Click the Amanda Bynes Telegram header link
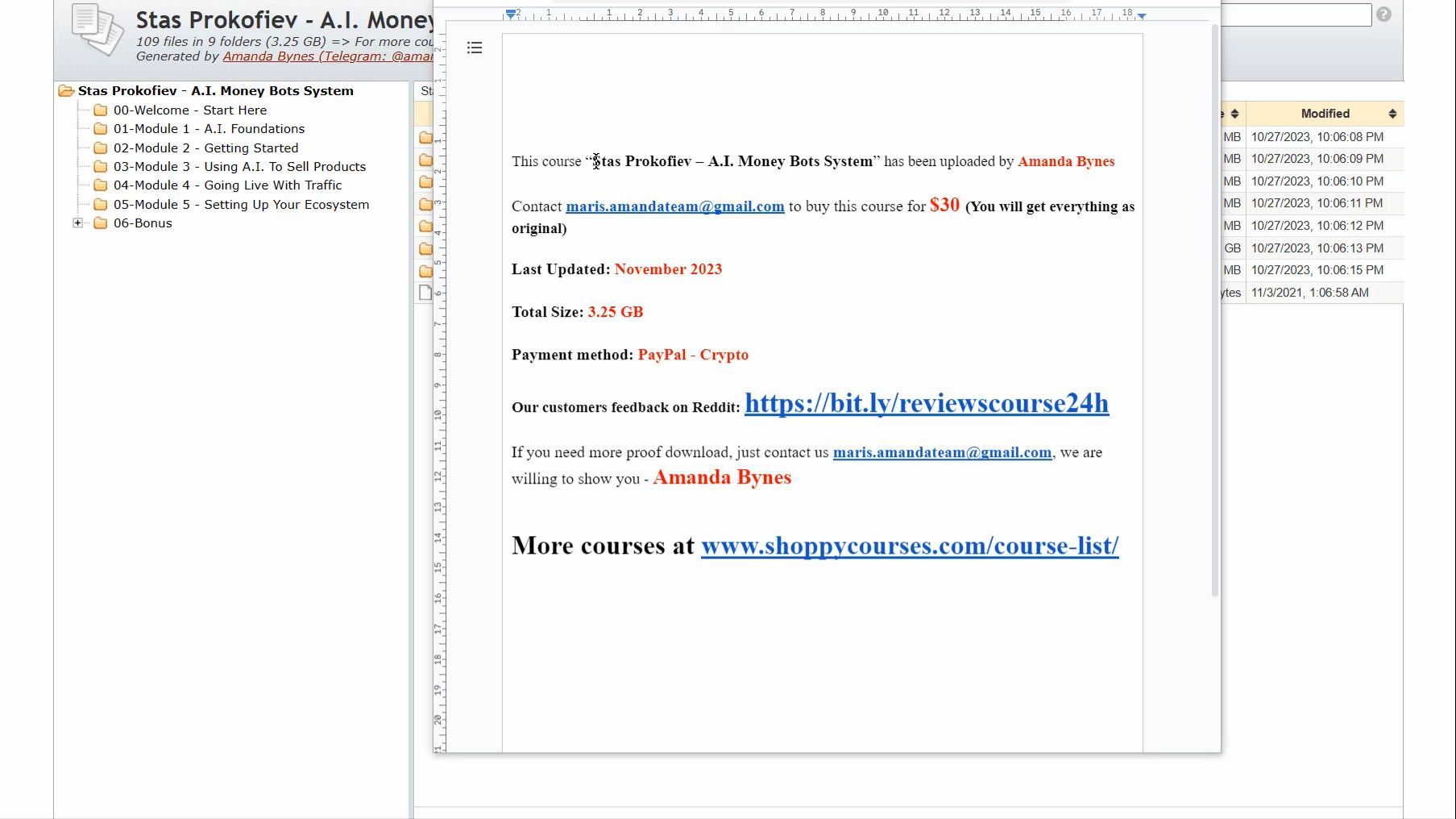 tap(328, 56)
